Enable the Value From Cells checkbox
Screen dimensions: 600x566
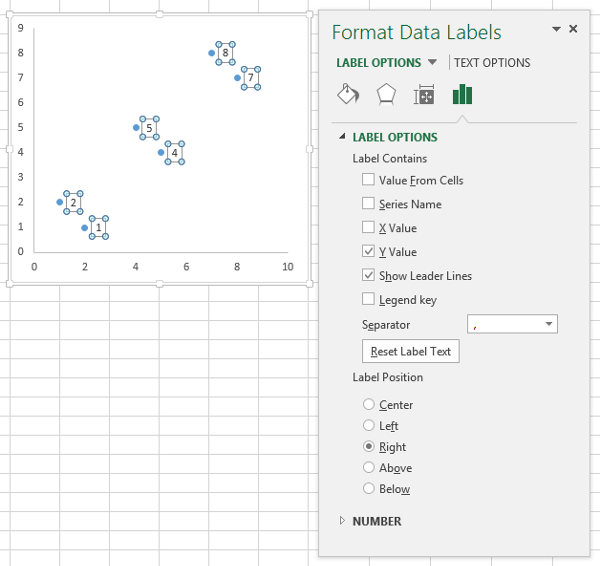tap(369, 180)
